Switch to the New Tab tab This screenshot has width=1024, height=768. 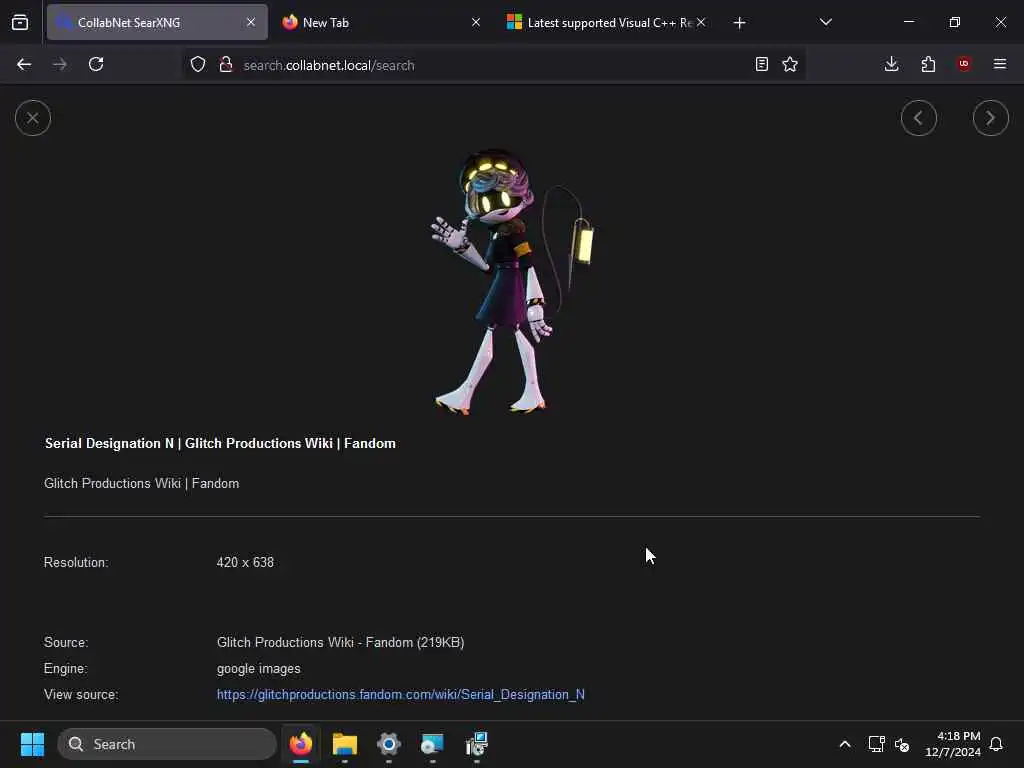pos(382,22)
